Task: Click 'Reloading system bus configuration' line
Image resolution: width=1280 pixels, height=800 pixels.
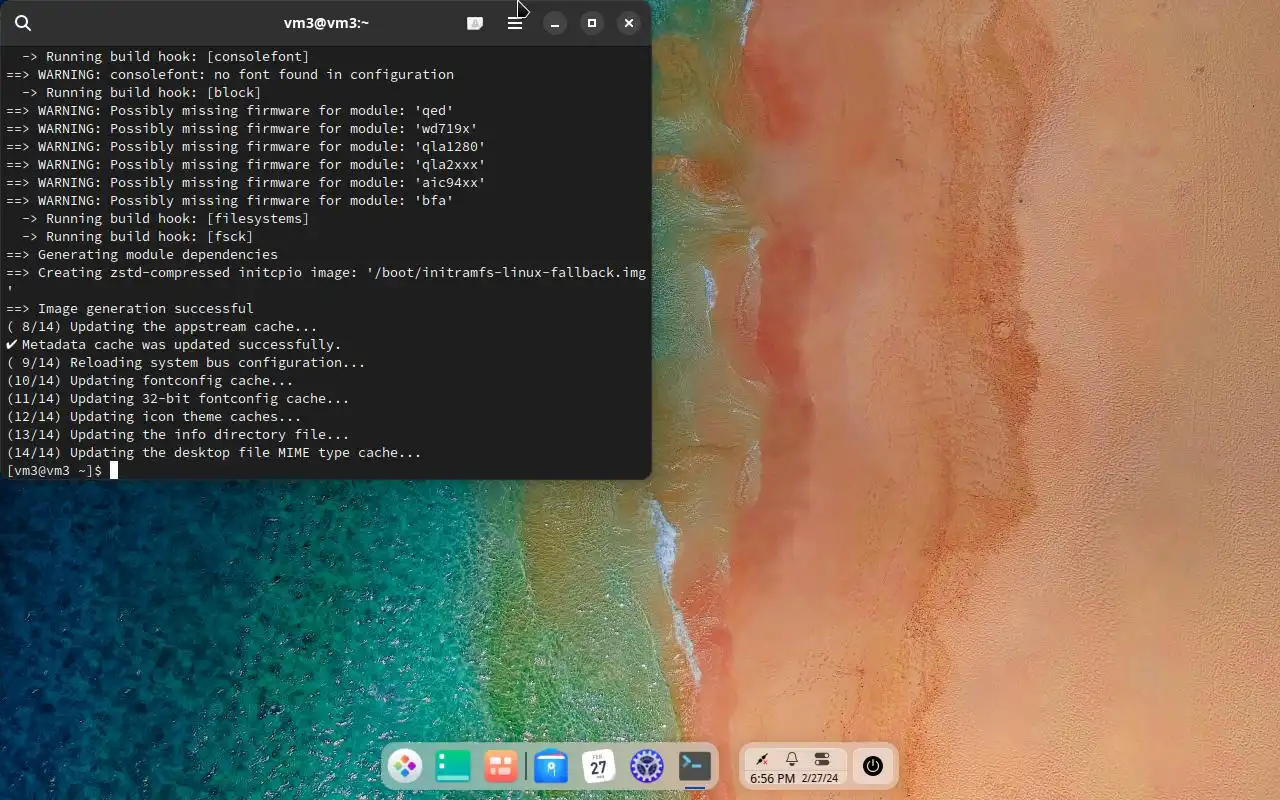Action: click(x=186, y=362)
